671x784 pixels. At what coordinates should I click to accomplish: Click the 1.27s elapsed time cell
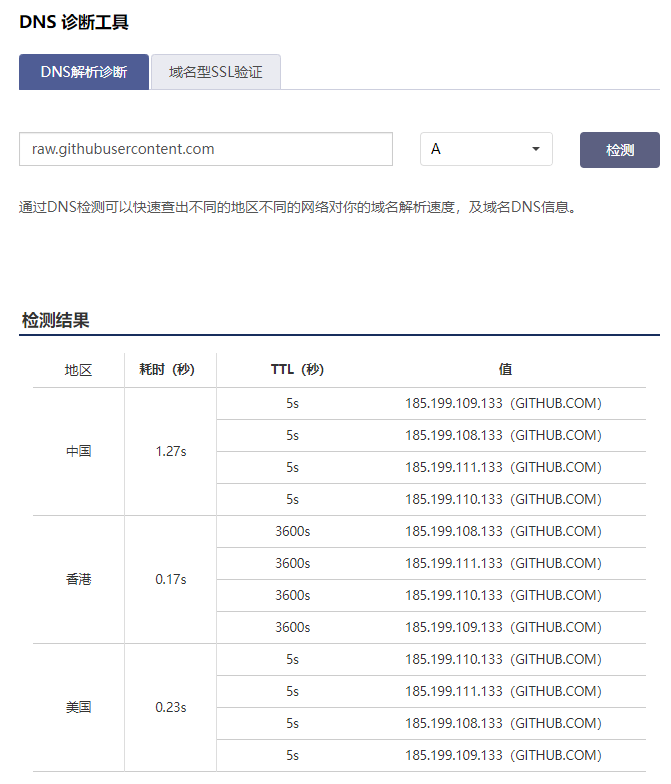pos(170,451)
